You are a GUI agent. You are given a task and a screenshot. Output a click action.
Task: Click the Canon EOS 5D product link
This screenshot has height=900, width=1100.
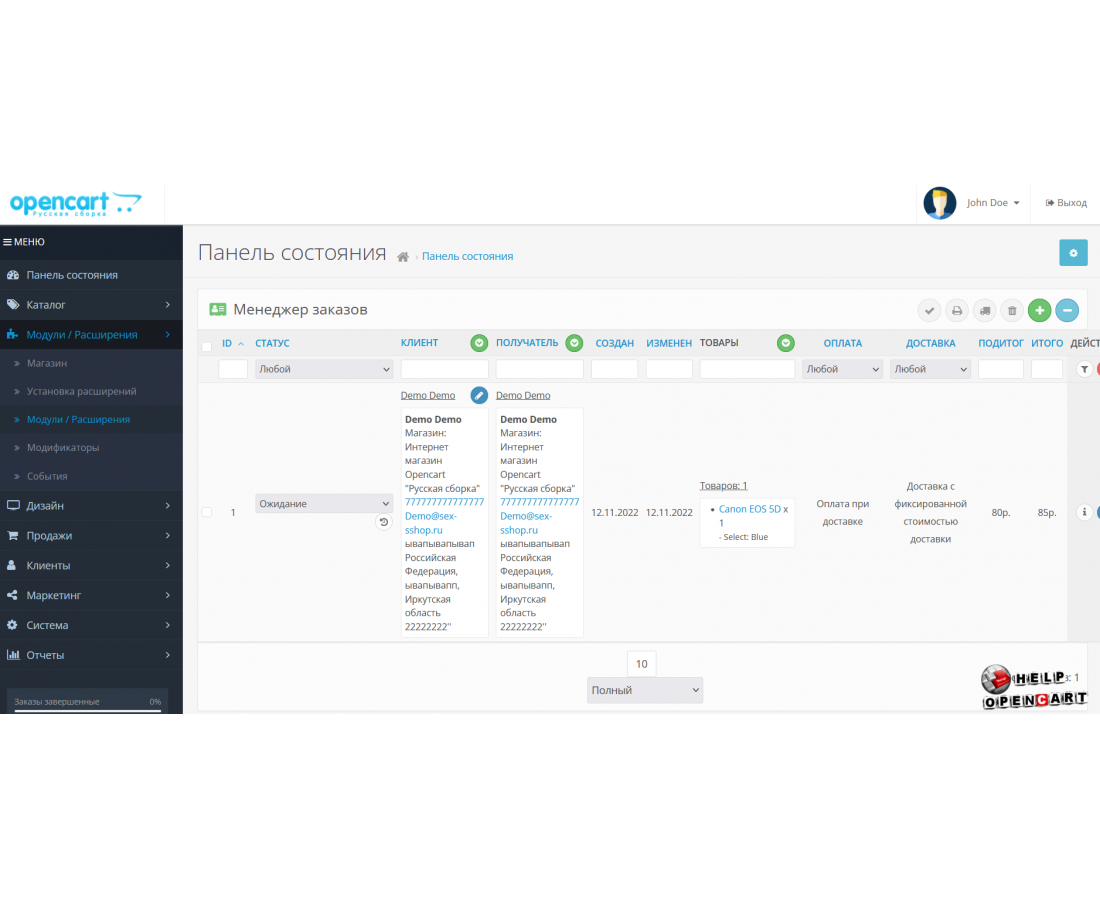tap(752, 509)
